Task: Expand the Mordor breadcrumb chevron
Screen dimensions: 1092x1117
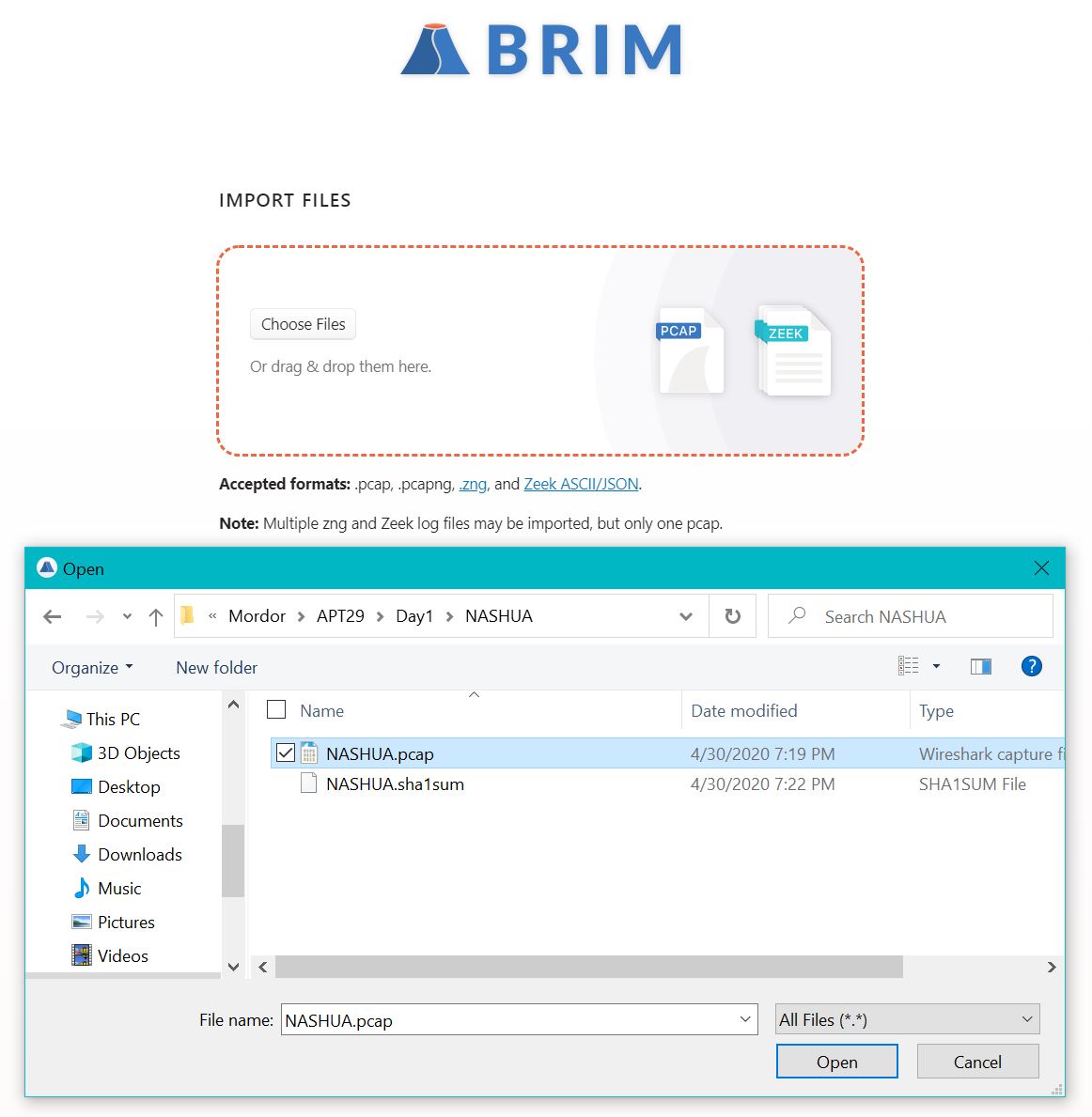Action: (302, 616)
